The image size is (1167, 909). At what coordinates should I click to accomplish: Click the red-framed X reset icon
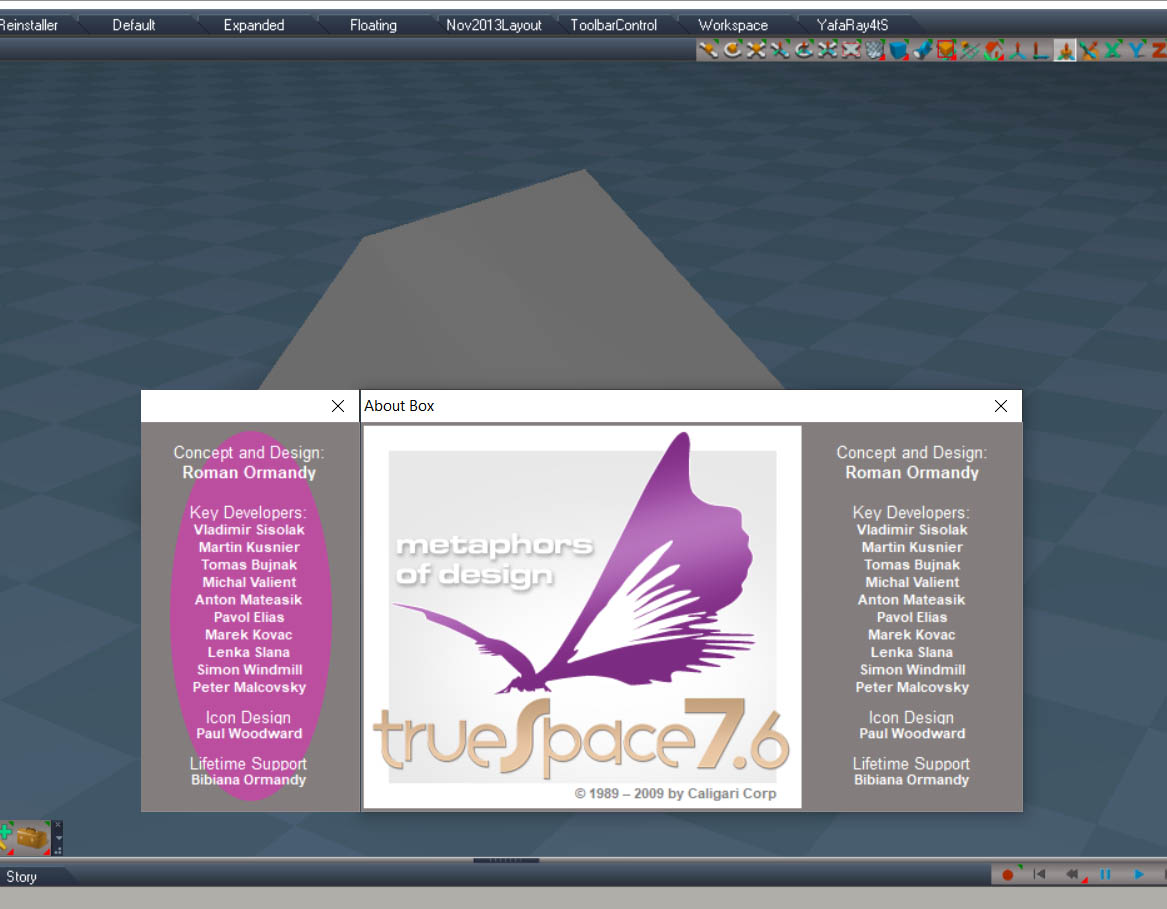pos(851,50)
